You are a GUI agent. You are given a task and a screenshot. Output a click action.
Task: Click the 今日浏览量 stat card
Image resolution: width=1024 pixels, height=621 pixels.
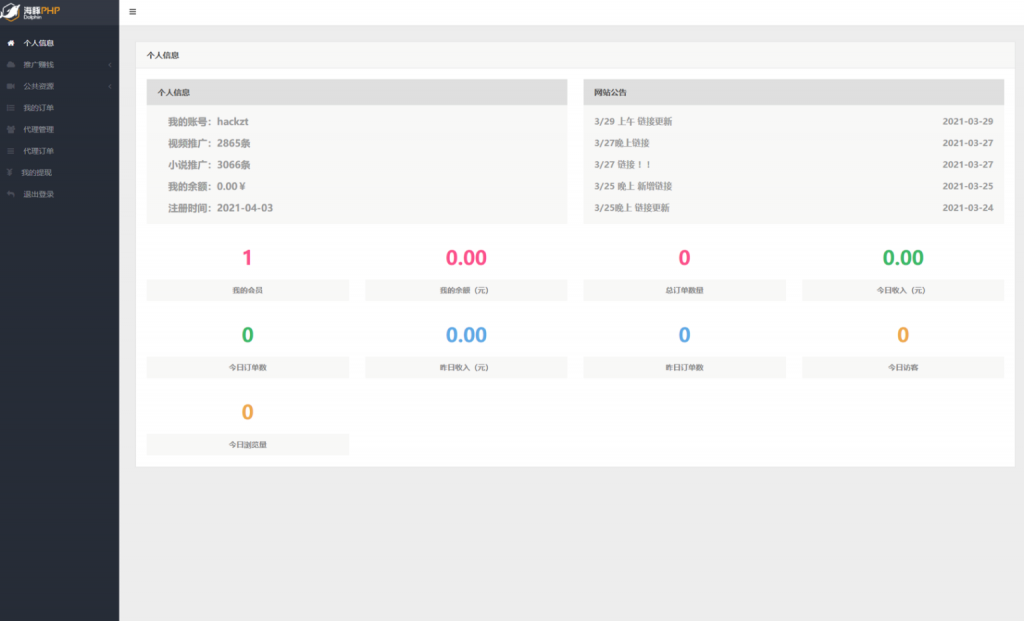(247, 427)
